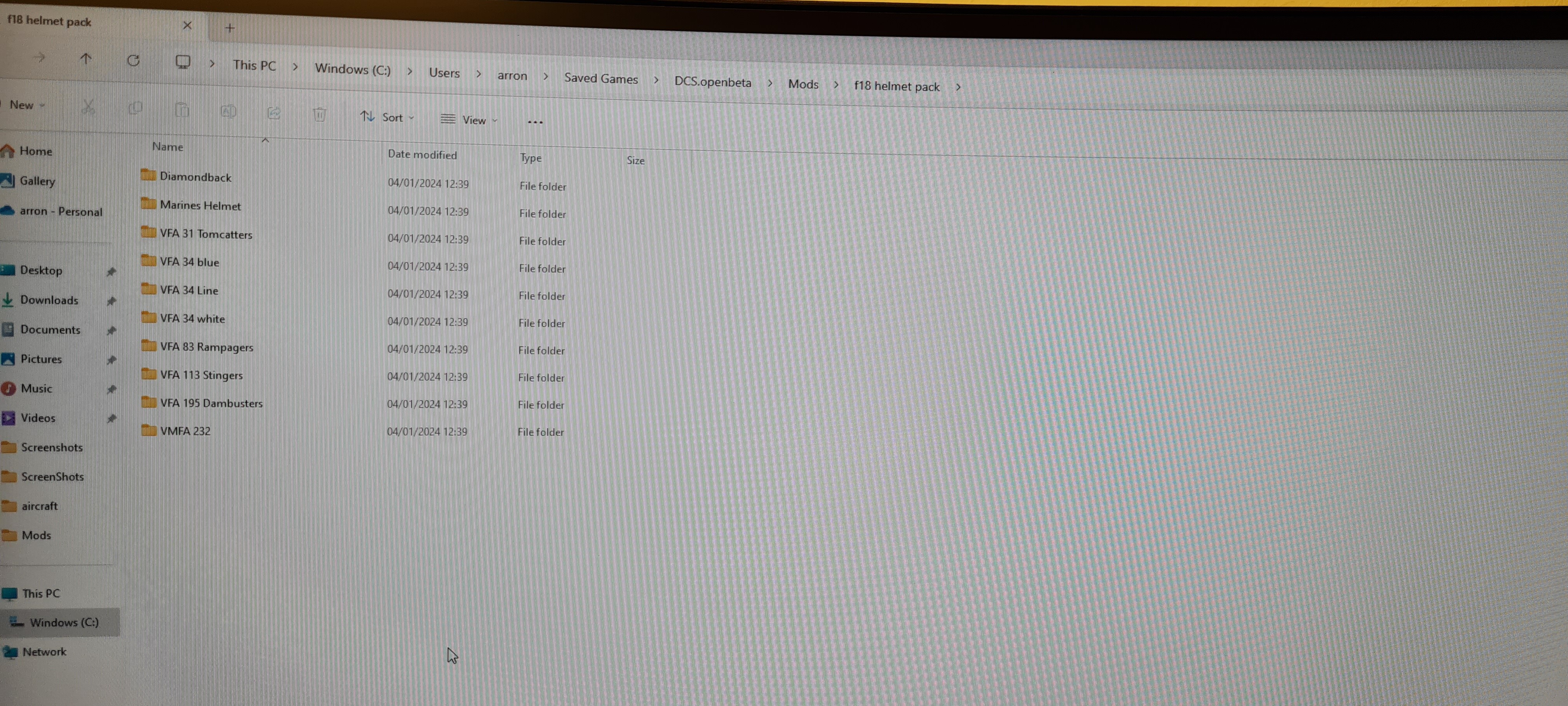
Task: Click the Rename icon in toolbar
Action: 228,111
